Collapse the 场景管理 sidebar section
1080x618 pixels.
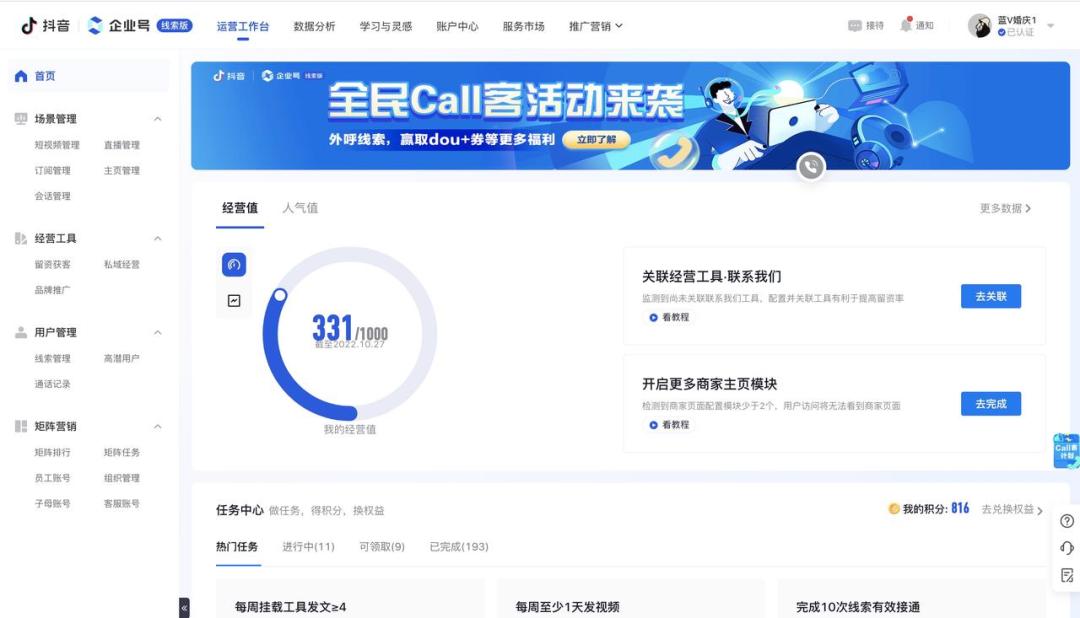click(x=157, y=119)
